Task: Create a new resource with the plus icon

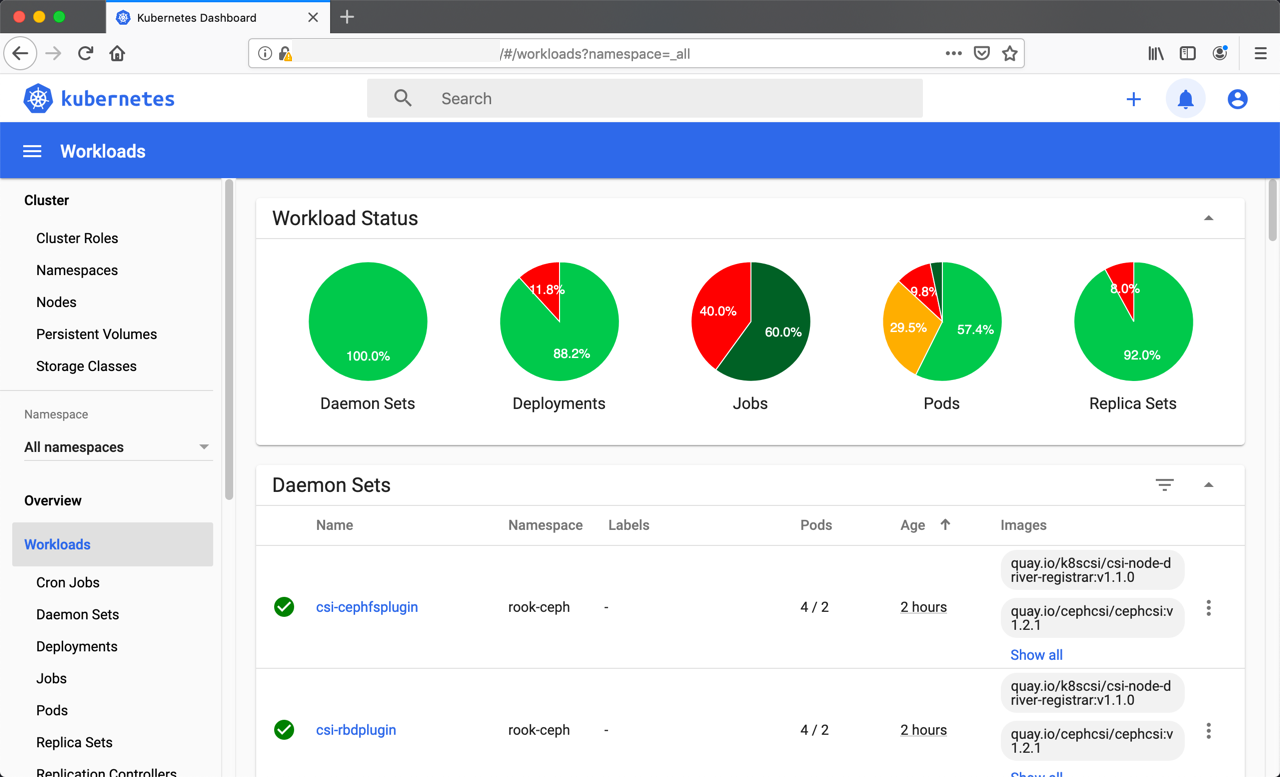Action: pyautogui.click(x=1133, y=98)
